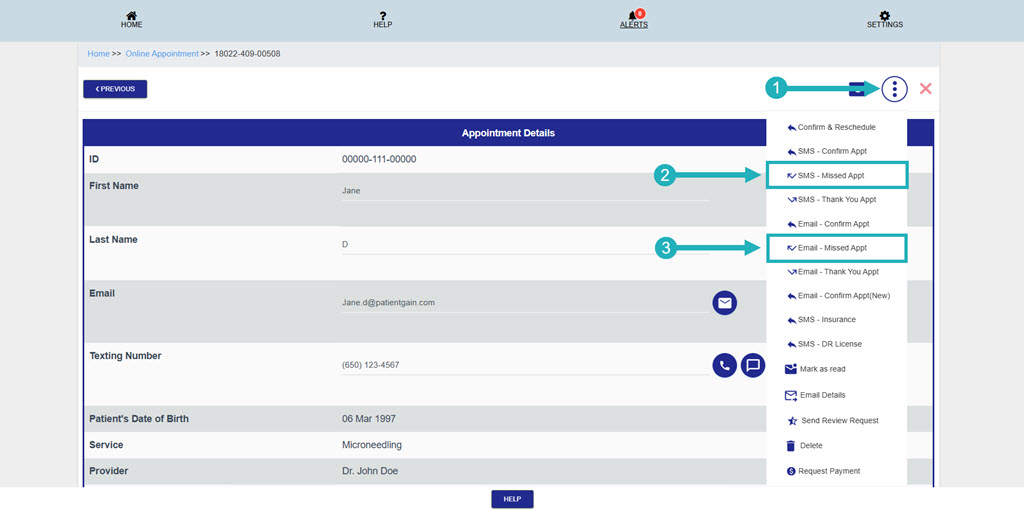Open Help question mark icon in top bar
The image size is (1024, 509).
(x=382, y=17)
